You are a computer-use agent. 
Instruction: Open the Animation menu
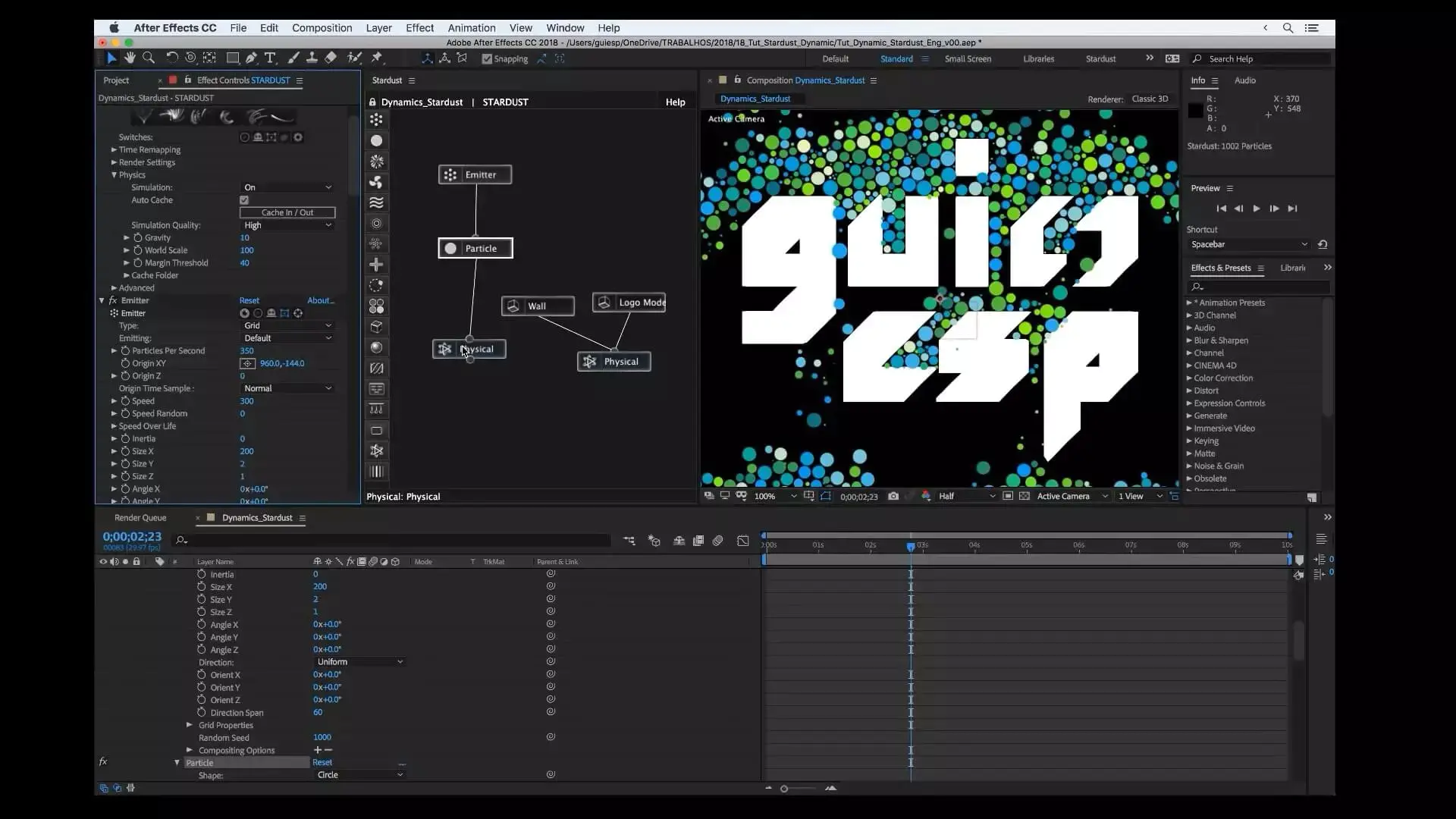pyautogui.click(x=471, y=28)
